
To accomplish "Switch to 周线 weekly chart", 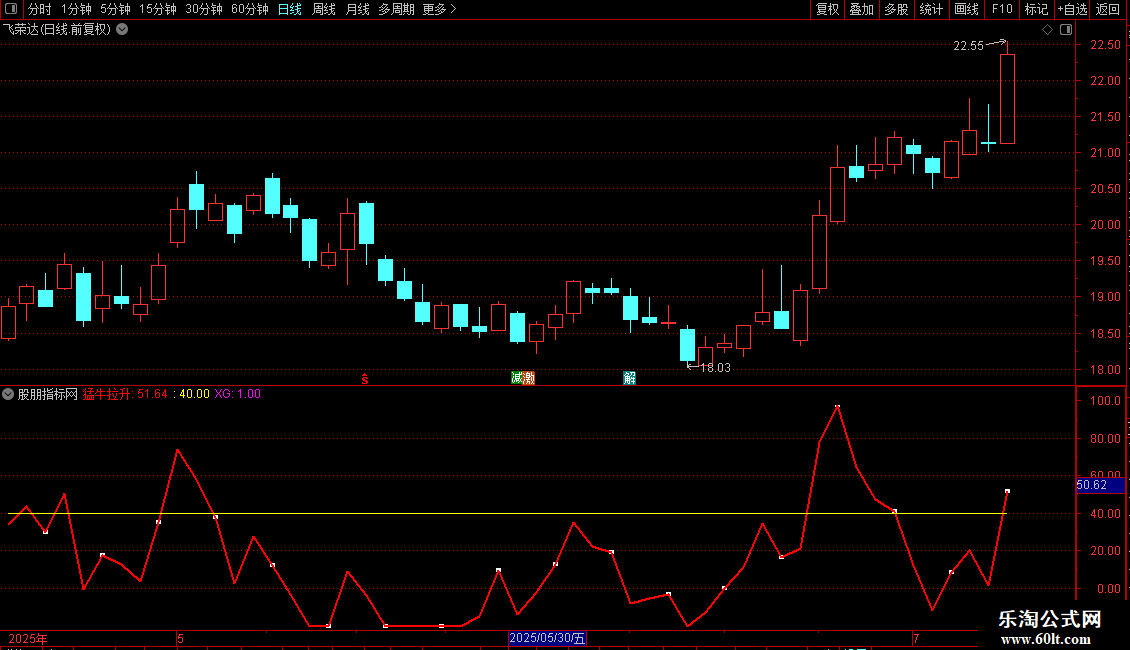I will [324, 9].
